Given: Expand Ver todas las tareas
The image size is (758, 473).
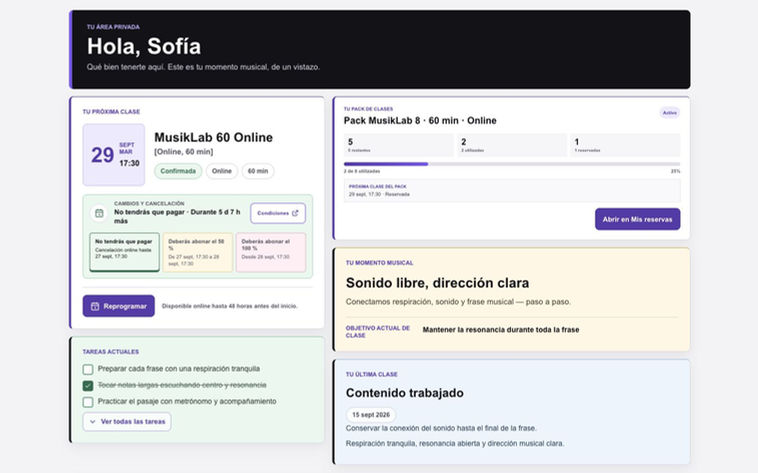Looking at the screenshot, I should pyautogui.click(x=127, y=422).
